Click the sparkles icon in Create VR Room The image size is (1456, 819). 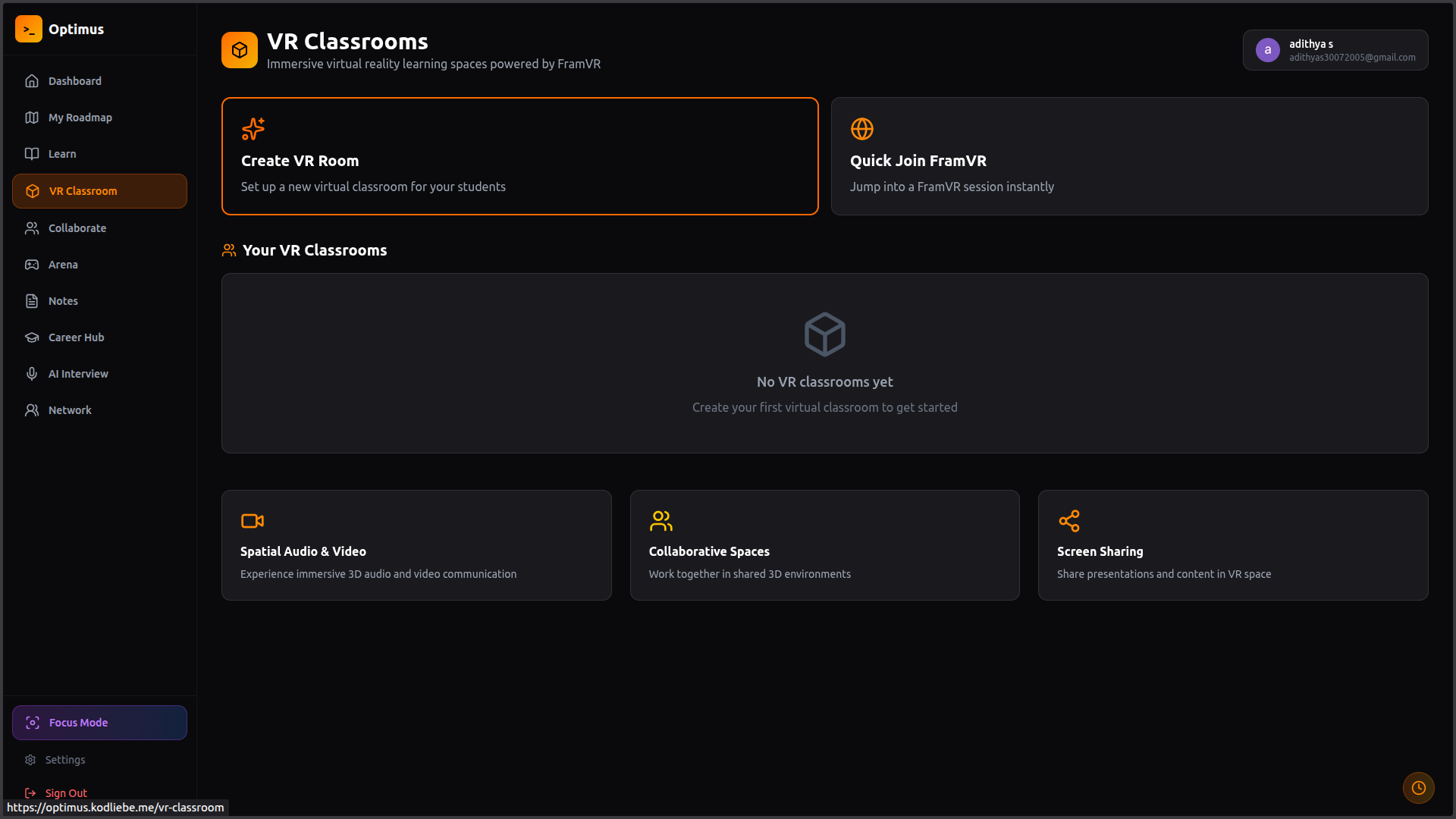(253, 129)
